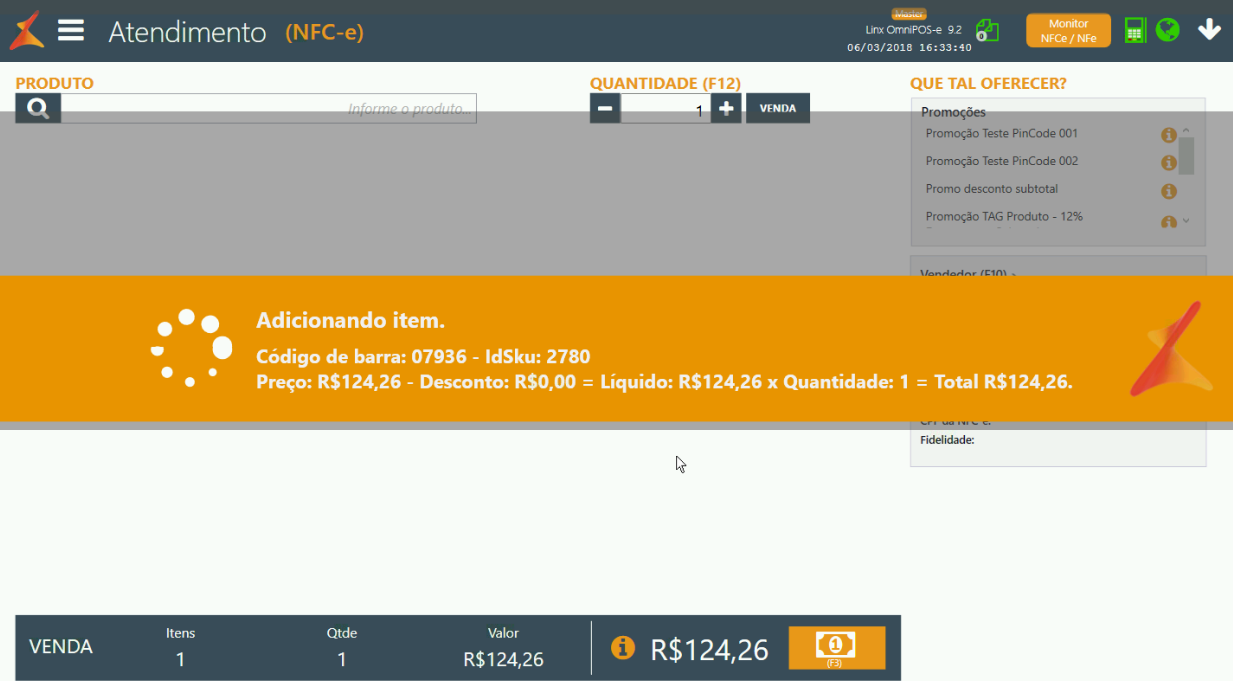
Task: Show info for Promoção Teste PinCode 001
Action: click(x=1169, y=133)
